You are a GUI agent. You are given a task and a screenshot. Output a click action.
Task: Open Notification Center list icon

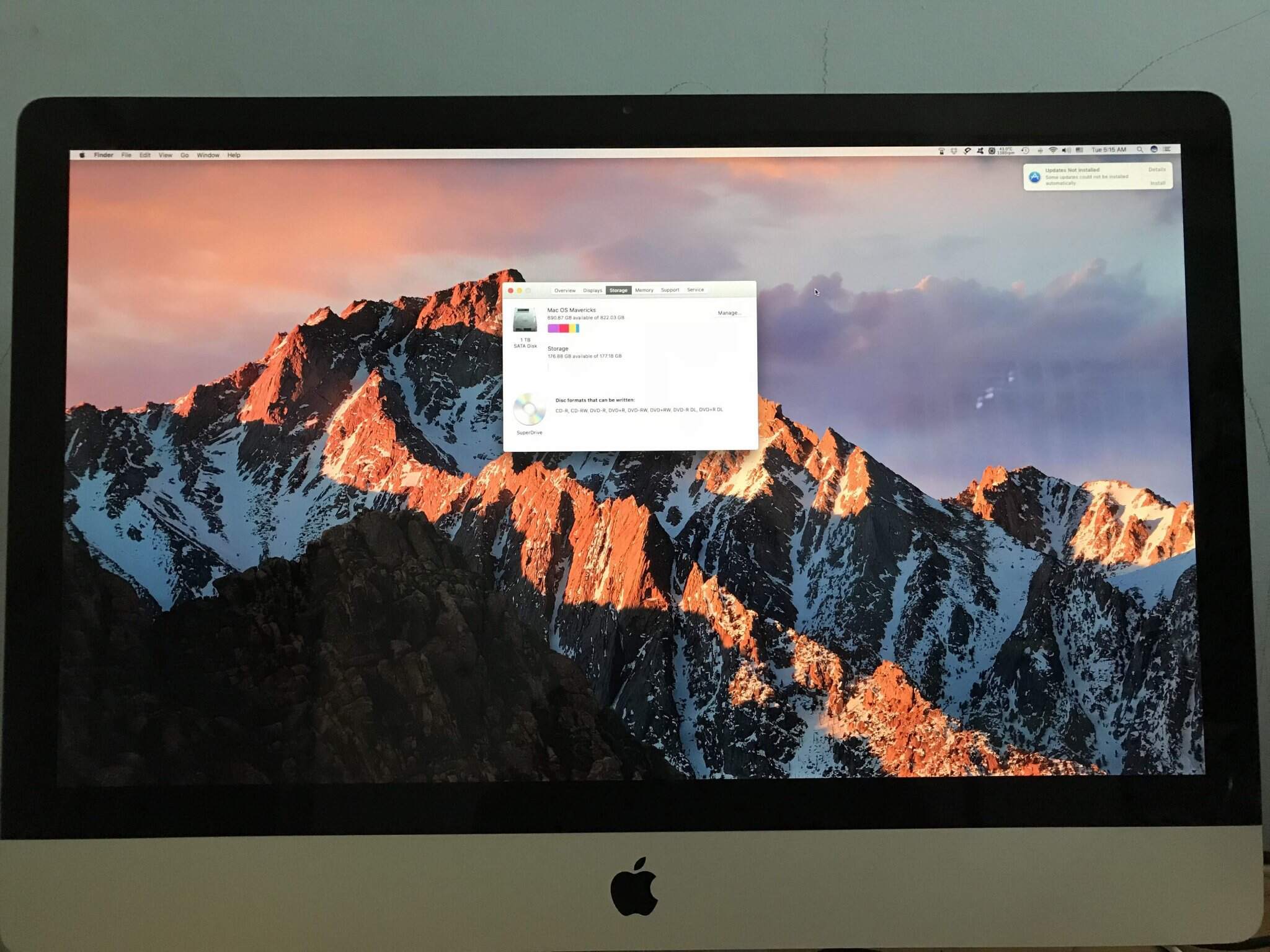(x=1166, y=149)
